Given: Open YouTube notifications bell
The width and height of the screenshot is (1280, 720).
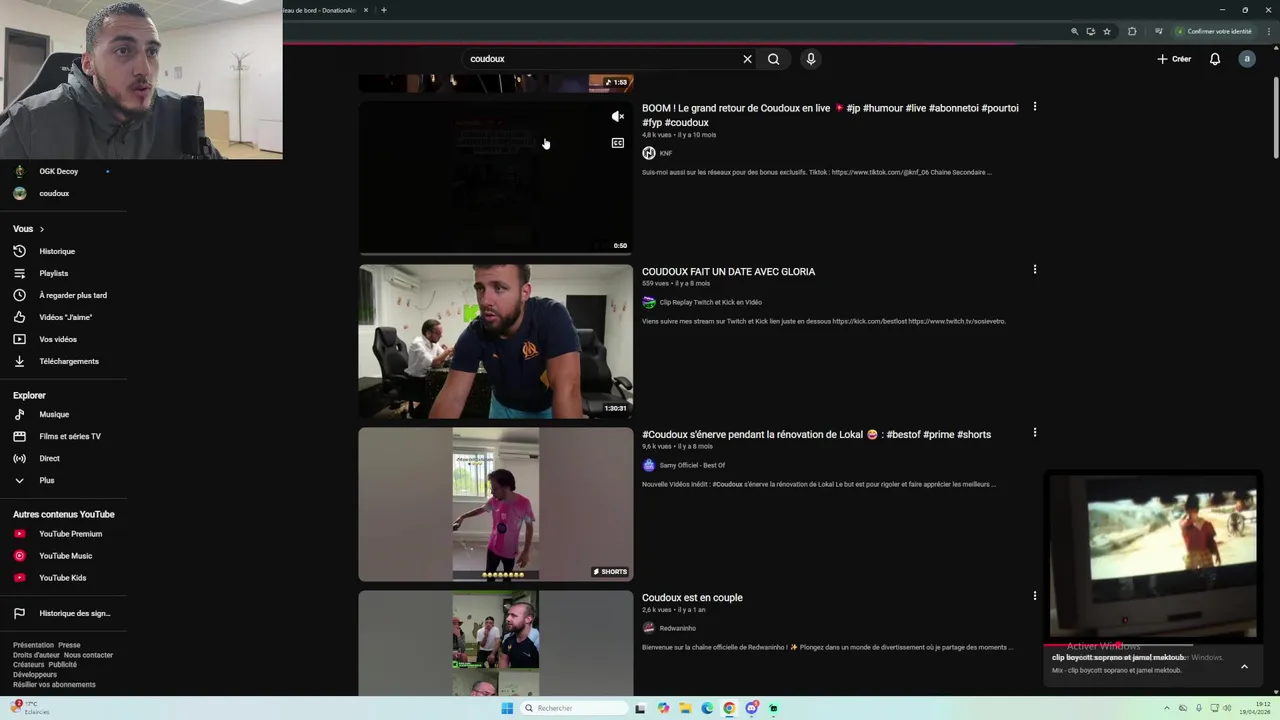Looking at the screenshot, I should (1215, 59).
